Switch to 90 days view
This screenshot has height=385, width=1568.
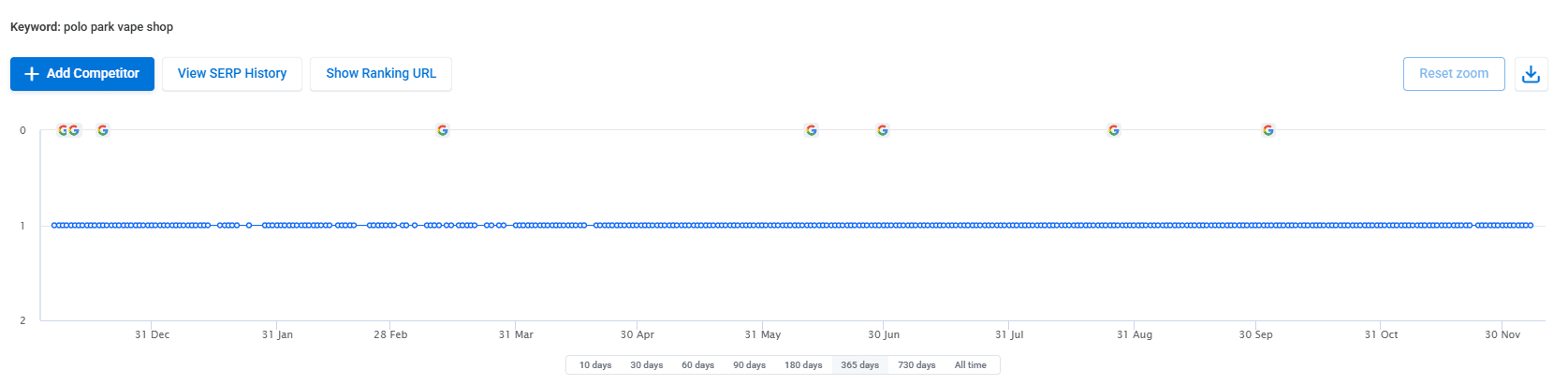pyautogui.click(x=749, y=365)
